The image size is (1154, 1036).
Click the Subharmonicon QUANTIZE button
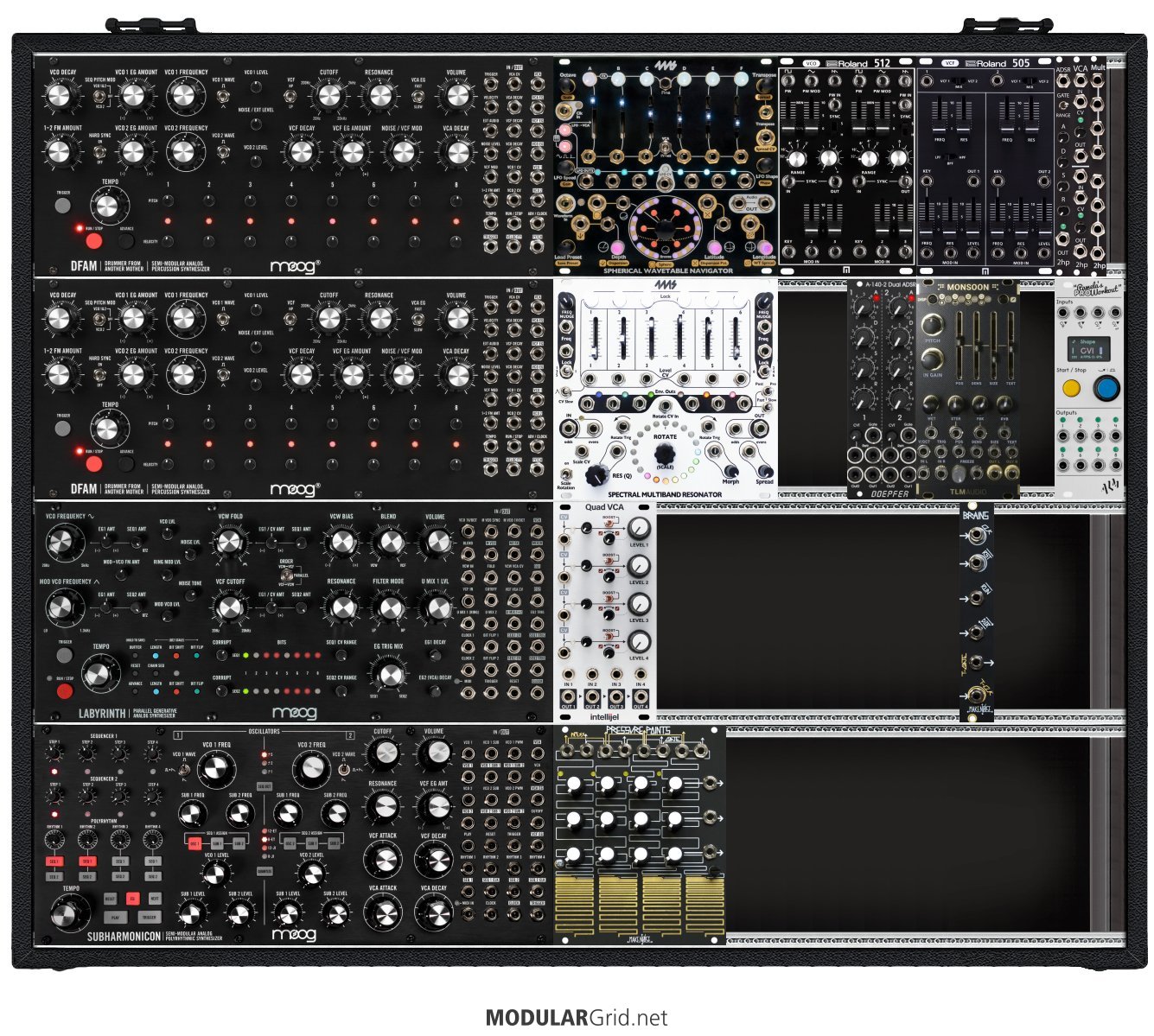point(265,870)
